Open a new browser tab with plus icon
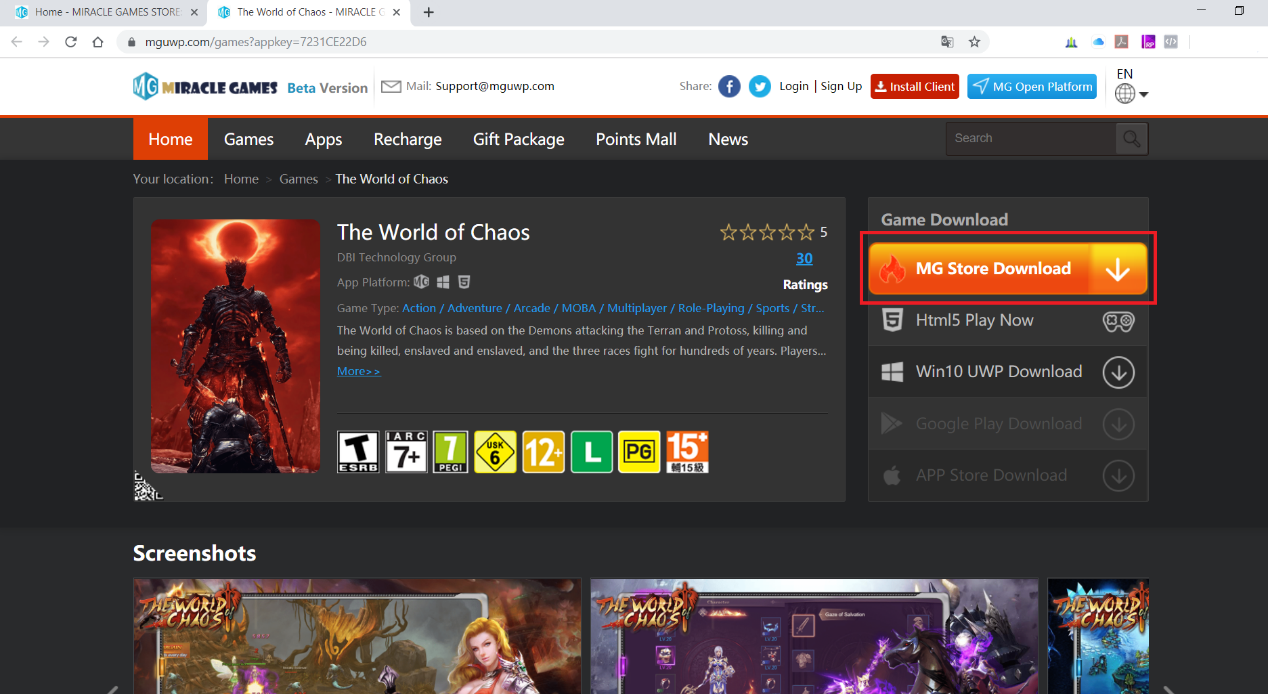This screenshot has height=694, width=1268. pyautogui.click(x=429, y=12)
